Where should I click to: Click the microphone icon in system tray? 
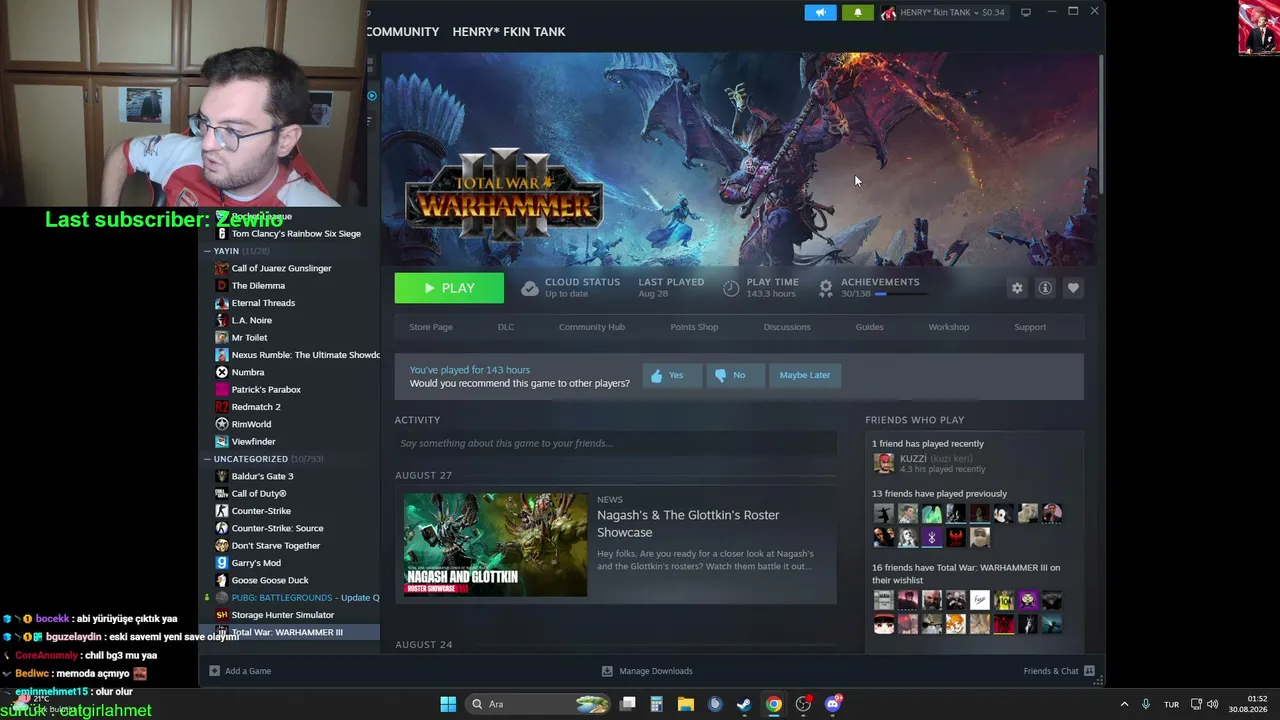(1146, 704)
